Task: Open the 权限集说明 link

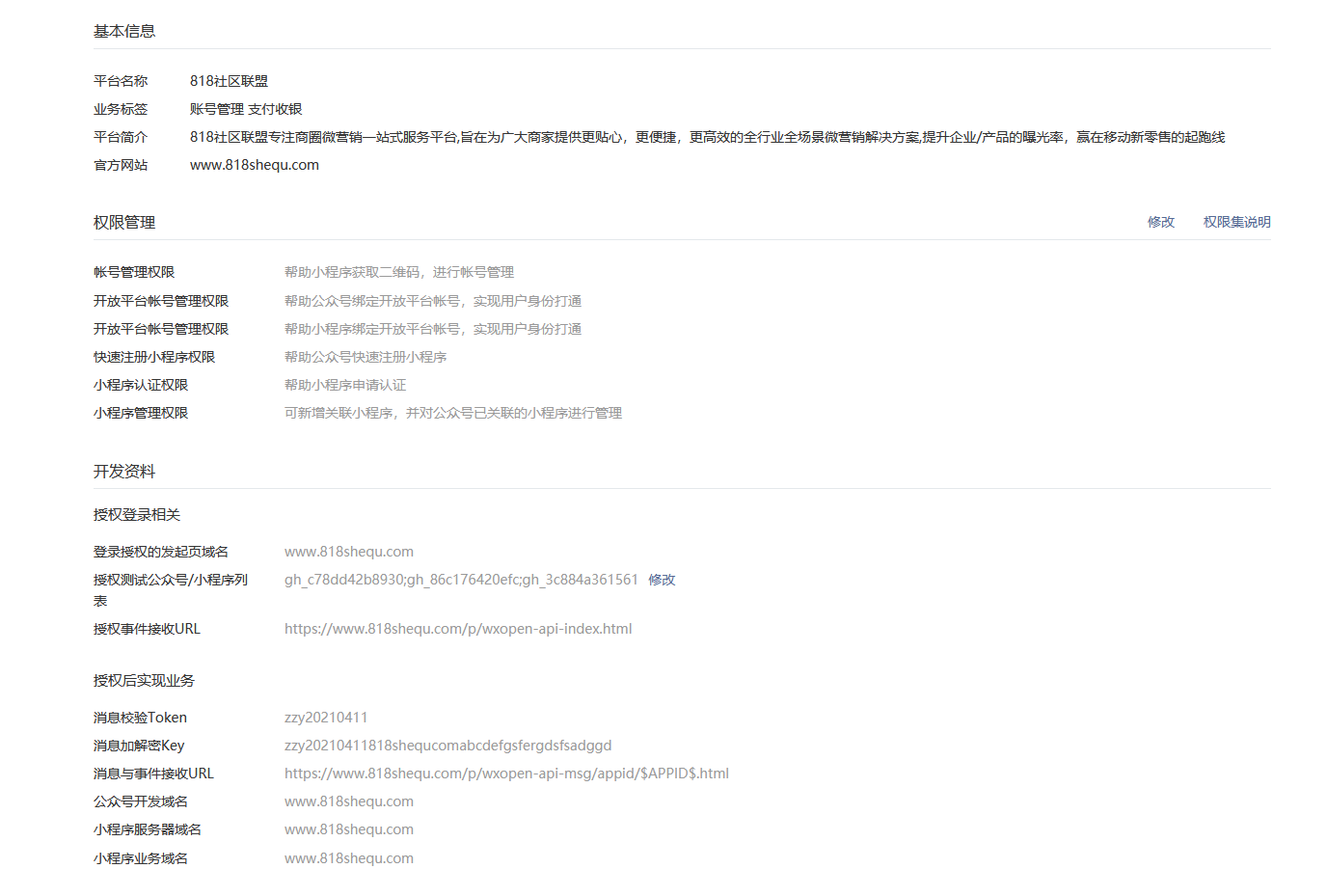Action: [1236, 222]
